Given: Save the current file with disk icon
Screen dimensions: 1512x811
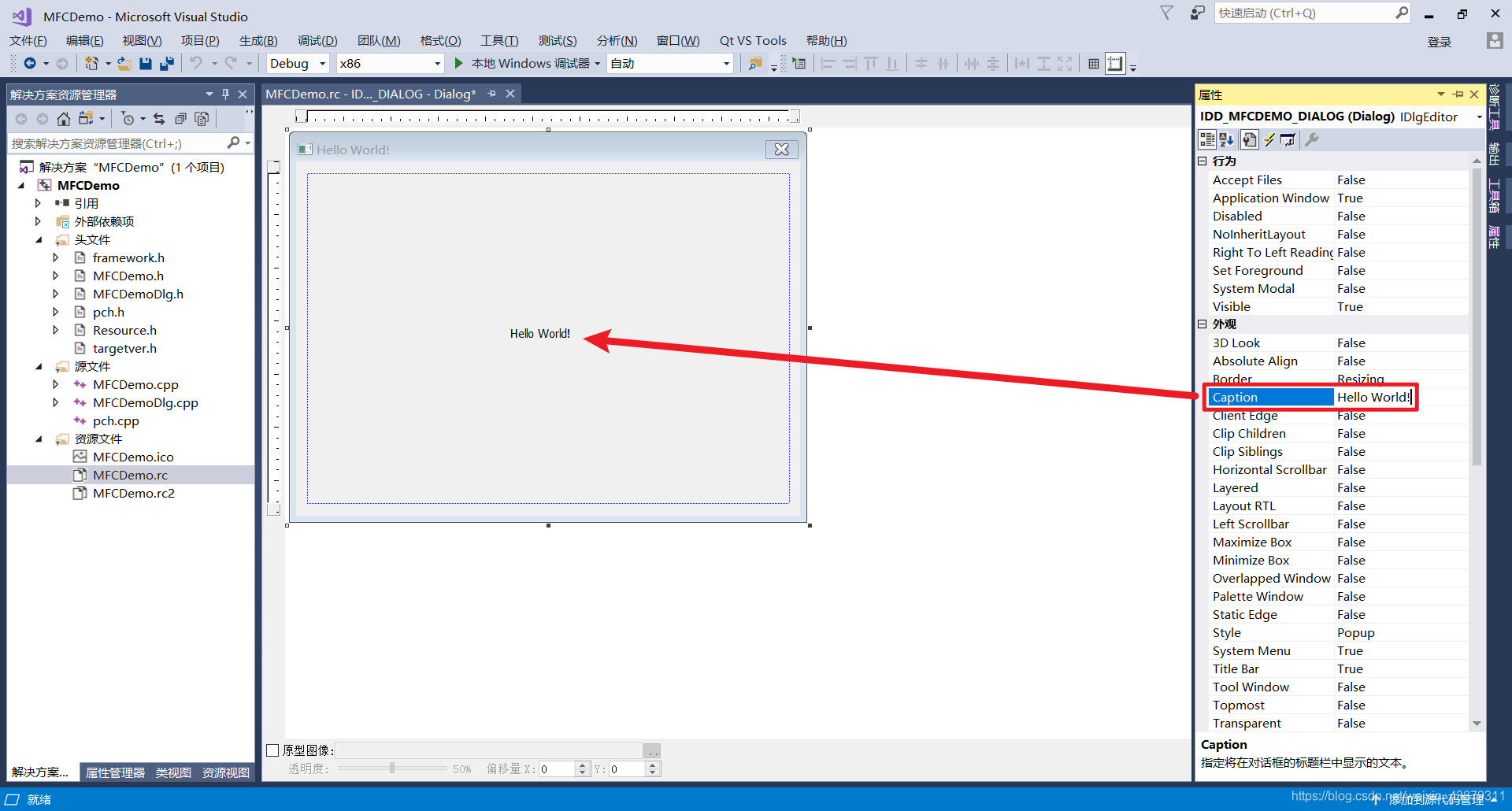Looking at the screenshot, I should (x=146, y=63).
